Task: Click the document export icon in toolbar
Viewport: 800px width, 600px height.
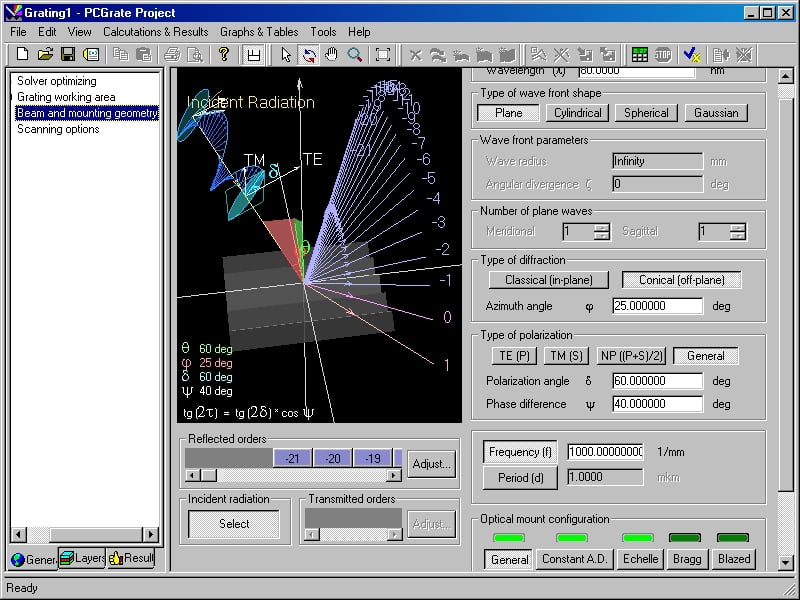Action: (720, 54)
